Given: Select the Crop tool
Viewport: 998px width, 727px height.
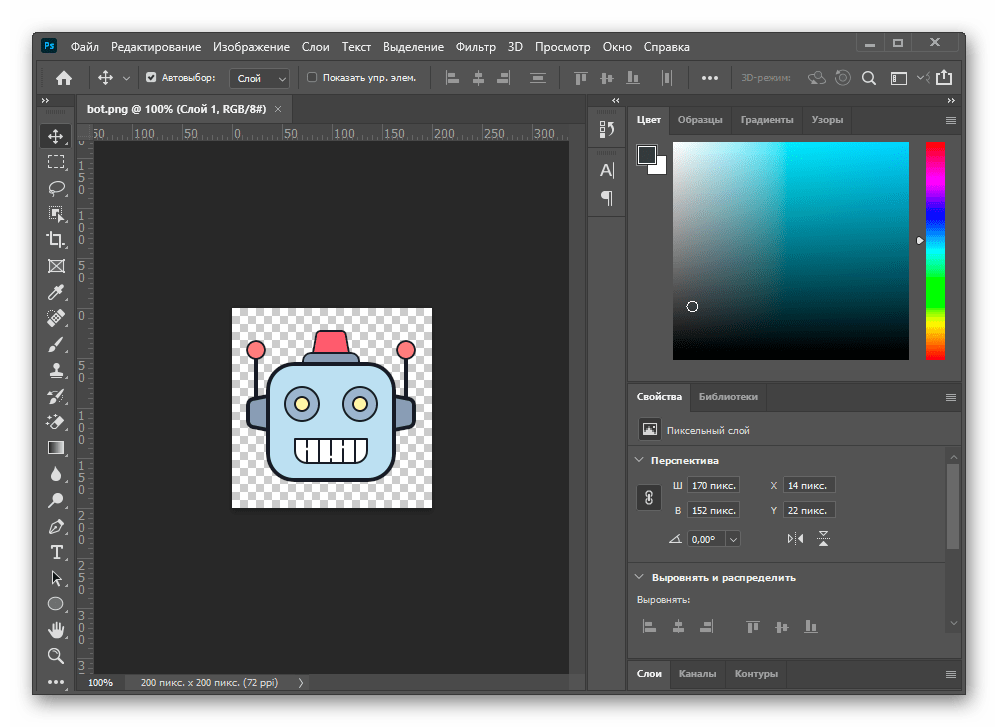Looking at the screenshot, I should 56,239.
